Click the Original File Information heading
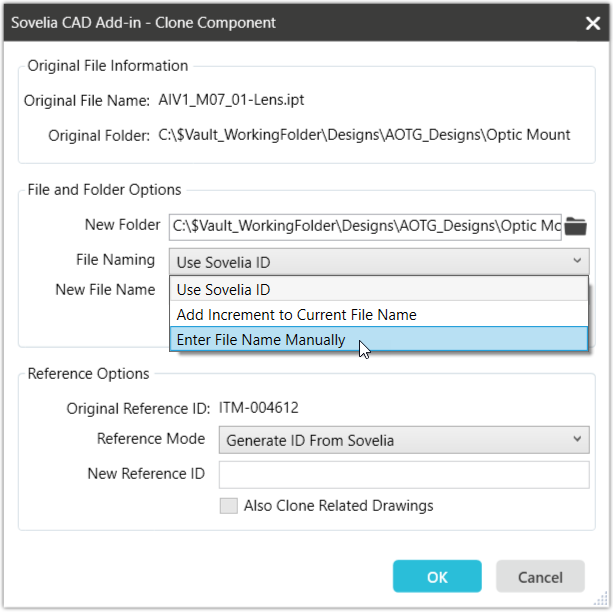This screenshot has width=613, height=612. pyautogui.click(x=108, y=66)
